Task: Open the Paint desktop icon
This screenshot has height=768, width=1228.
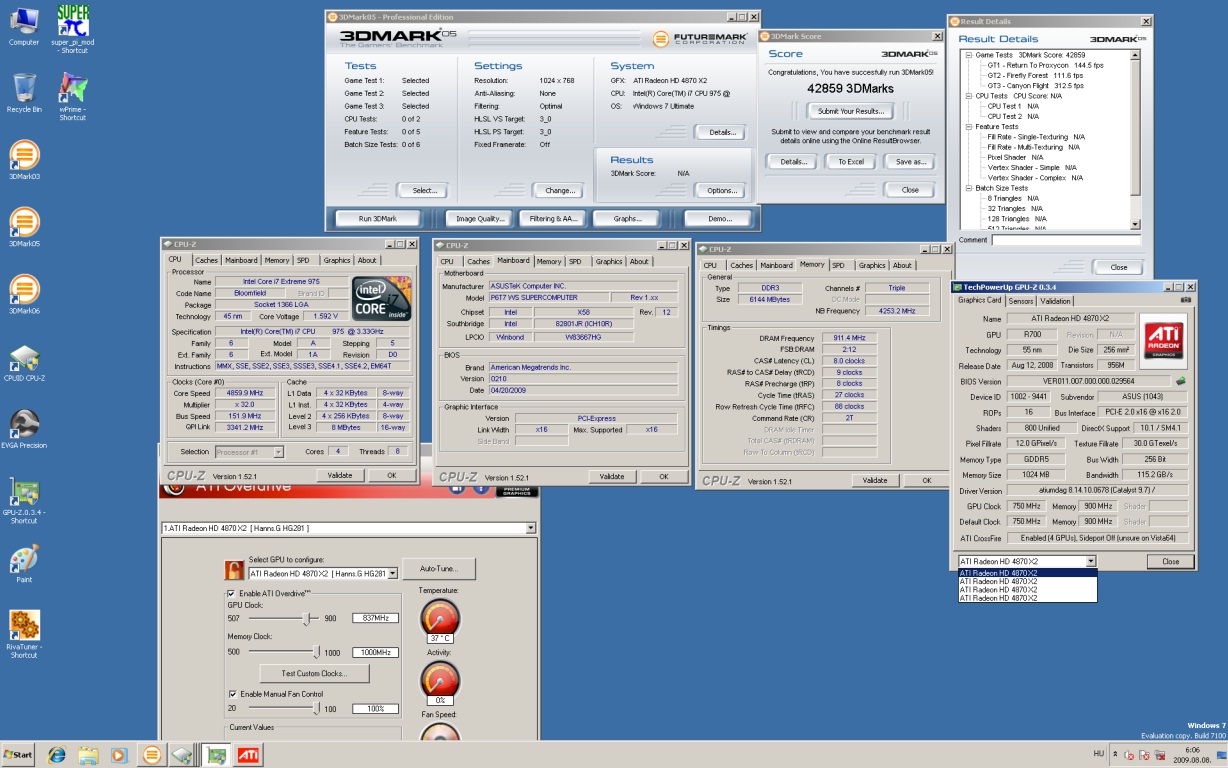Action: pos(24,559)
